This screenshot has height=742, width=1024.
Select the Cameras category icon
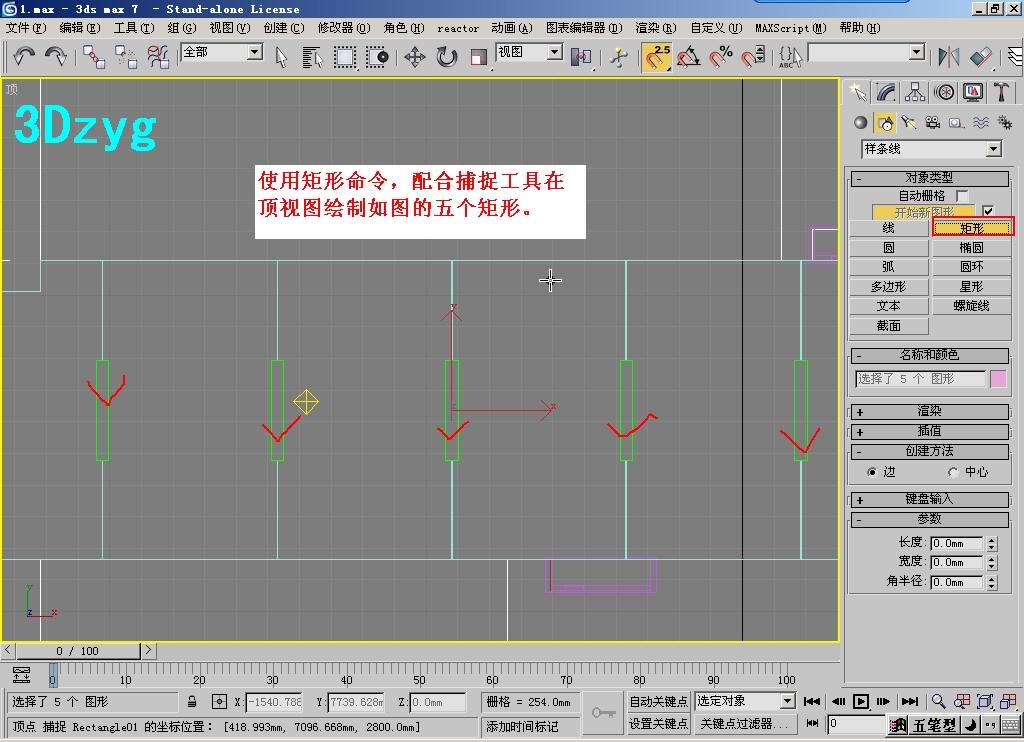tap(932, 123)
